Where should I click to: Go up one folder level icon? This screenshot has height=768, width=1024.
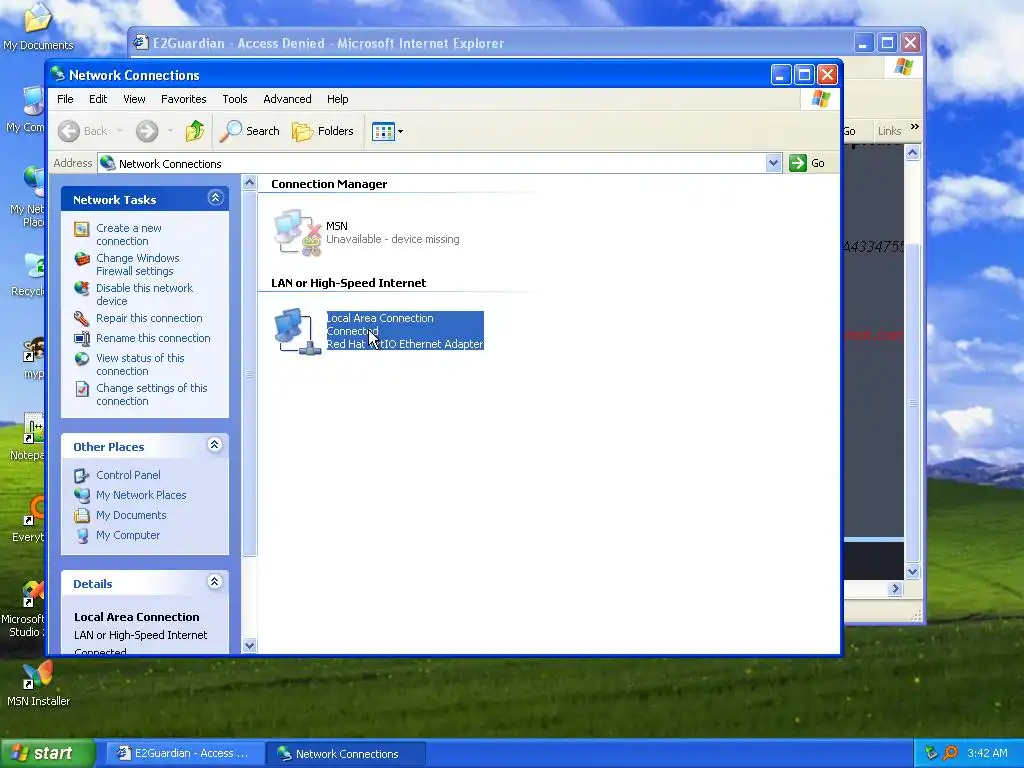pos(195,131)
